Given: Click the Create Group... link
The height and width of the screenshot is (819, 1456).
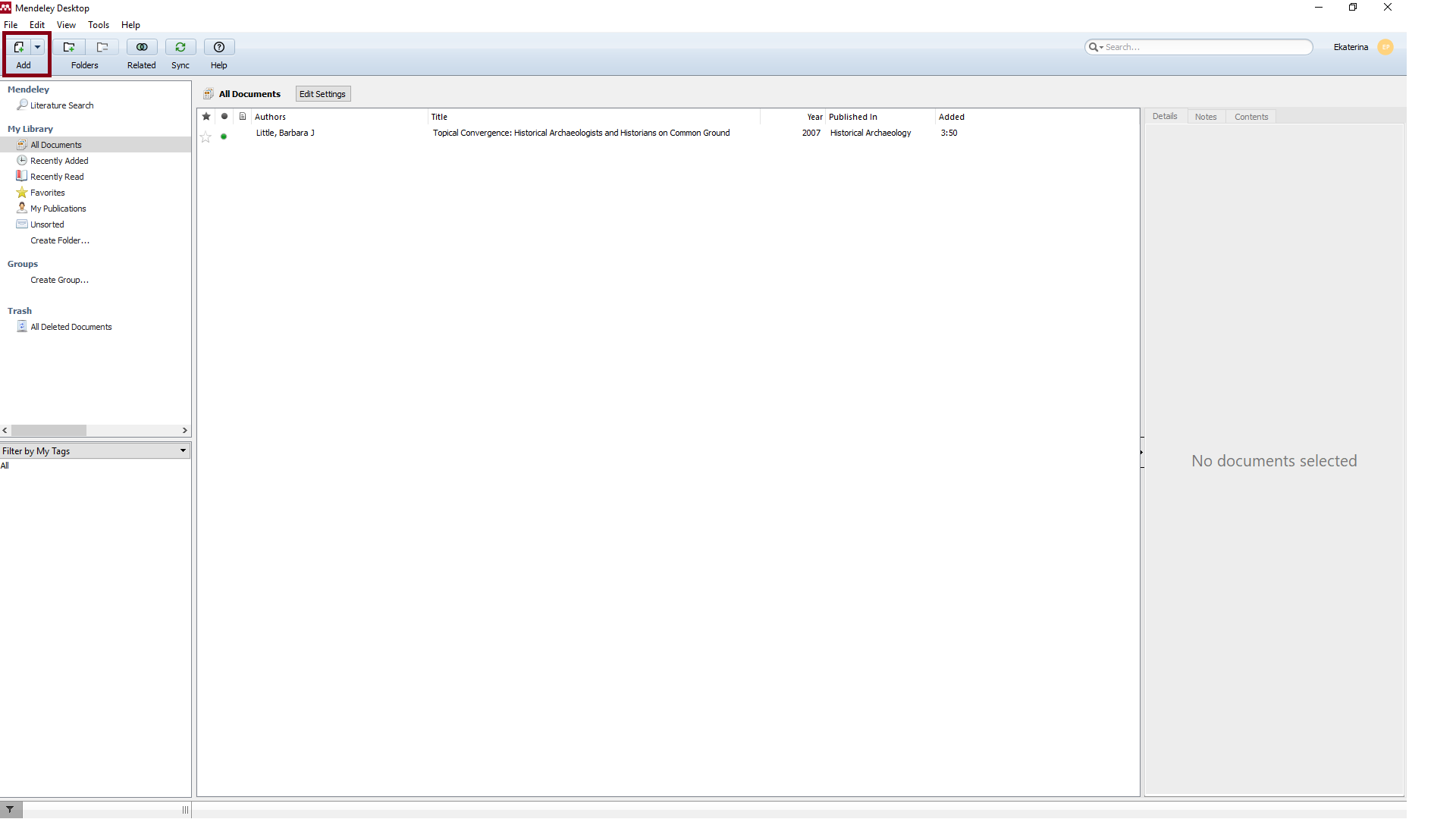Looking at the screenshot, I should click(60, 280).
